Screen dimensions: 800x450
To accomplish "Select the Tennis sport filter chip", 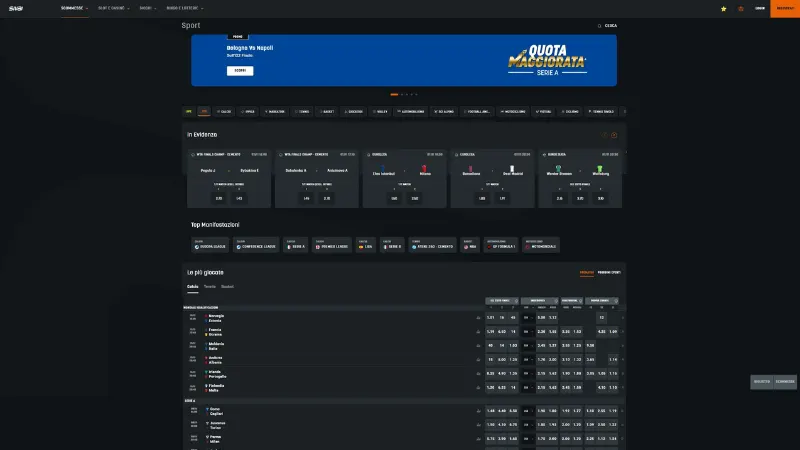I will click(303, 111).
